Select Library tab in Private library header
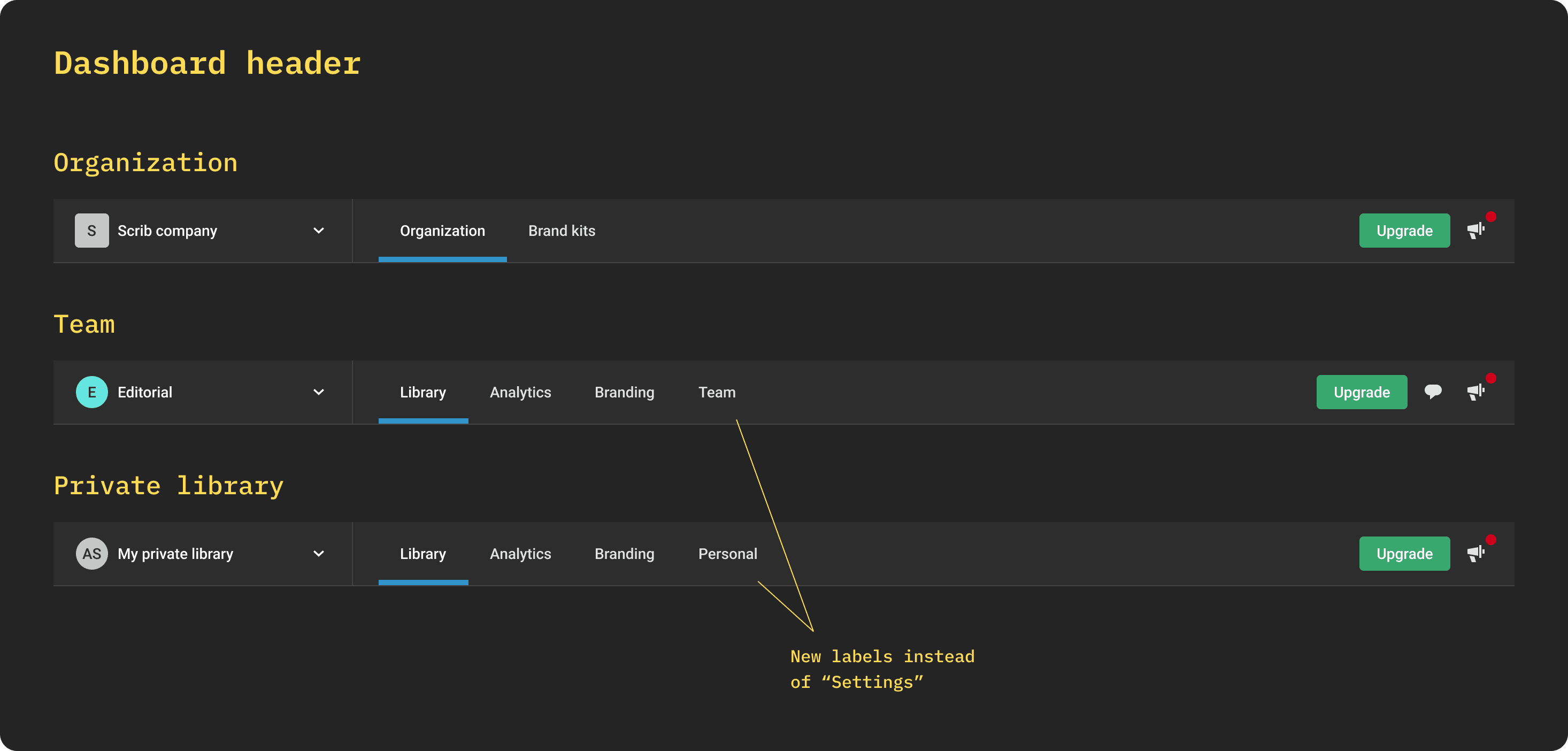Screen dimensions: 1568x751 pyautogui.click(x=423, y=554)
